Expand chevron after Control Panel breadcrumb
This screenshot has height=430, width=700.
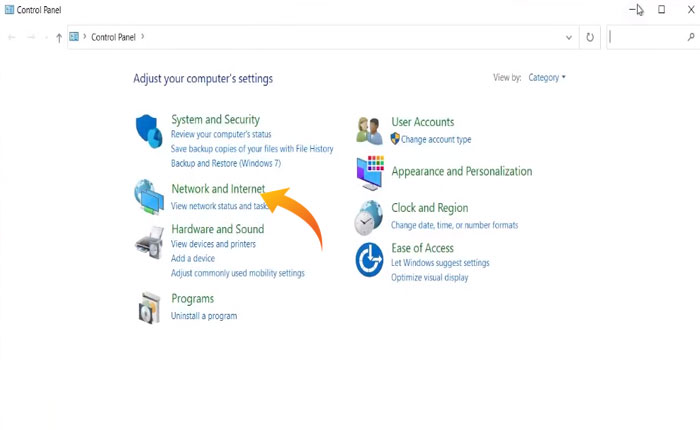coord(143,37)
